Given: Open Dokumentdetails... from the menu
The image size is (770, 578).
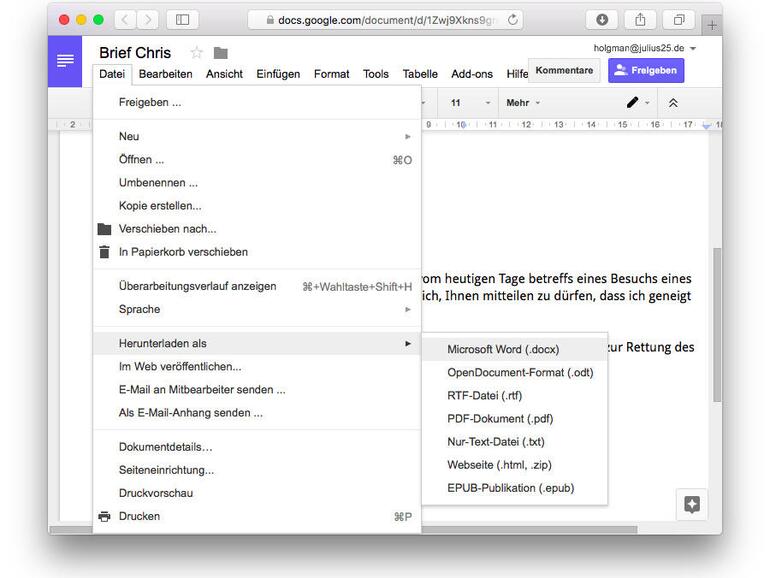Looking at the screenshot, I should pyautogui.click(x=257, y=447).
